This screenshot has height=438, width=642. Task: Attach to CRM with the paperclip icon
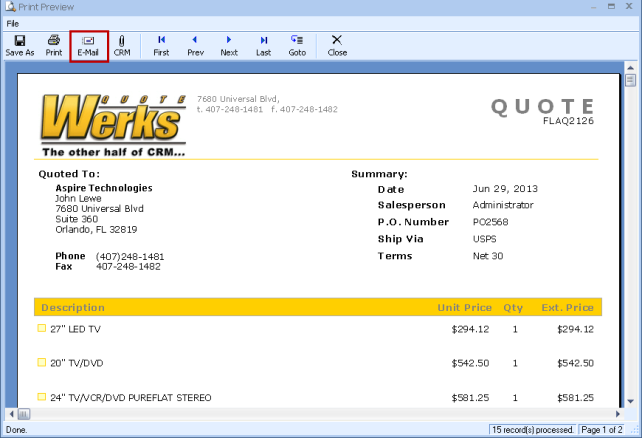122,45
